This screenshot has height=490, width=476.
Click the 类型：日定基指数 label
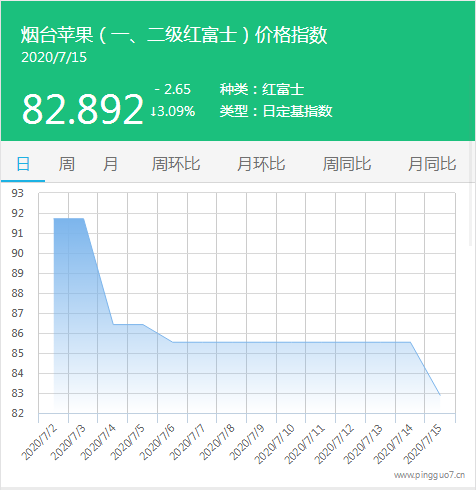(x=276, y=111)
